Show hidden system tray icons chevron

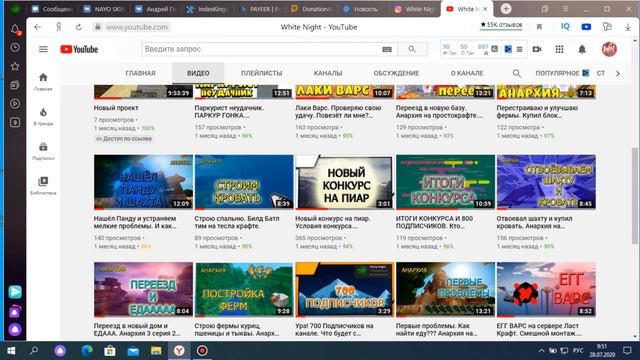point(541,351)
